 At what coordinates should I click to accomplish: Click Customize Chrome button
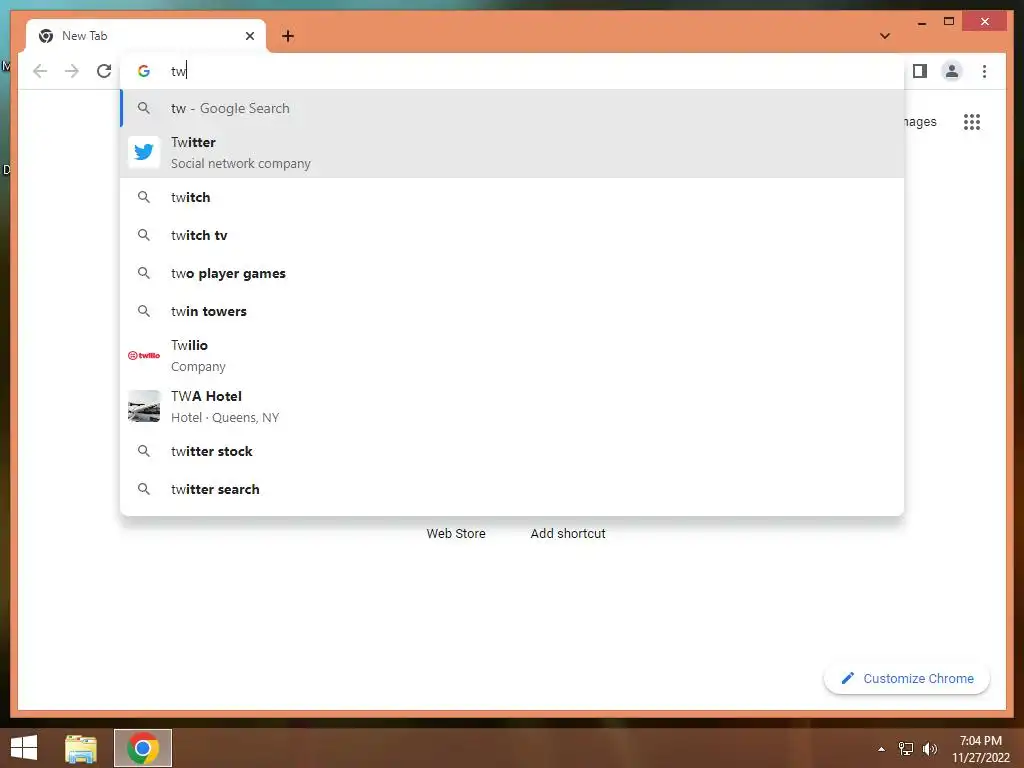click(907, 679)
